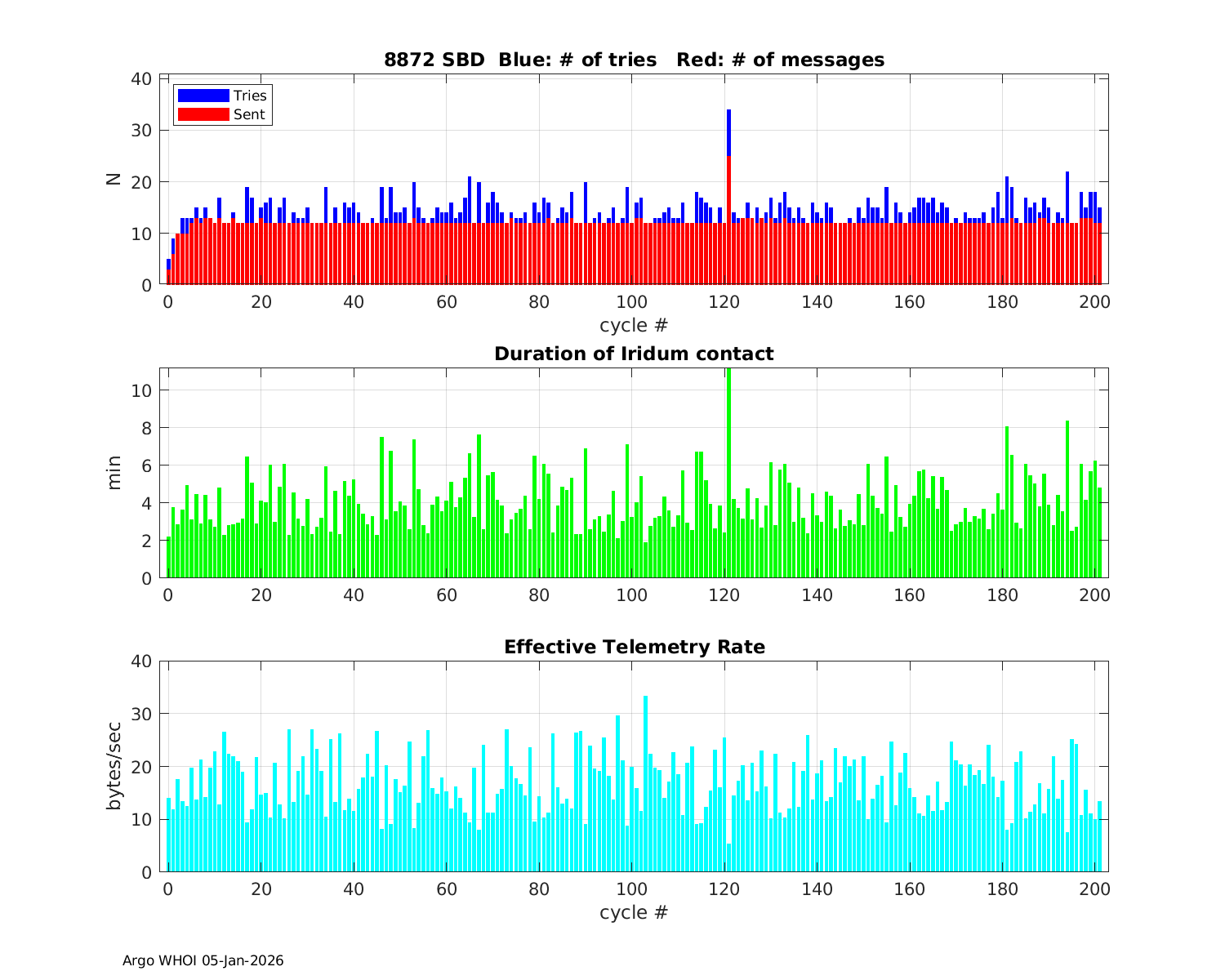This screenshot has width=1225, height=980.
Task: Click 'cycle #' label under the top chart
Action: pyautogui.click(x=634, y=325)
